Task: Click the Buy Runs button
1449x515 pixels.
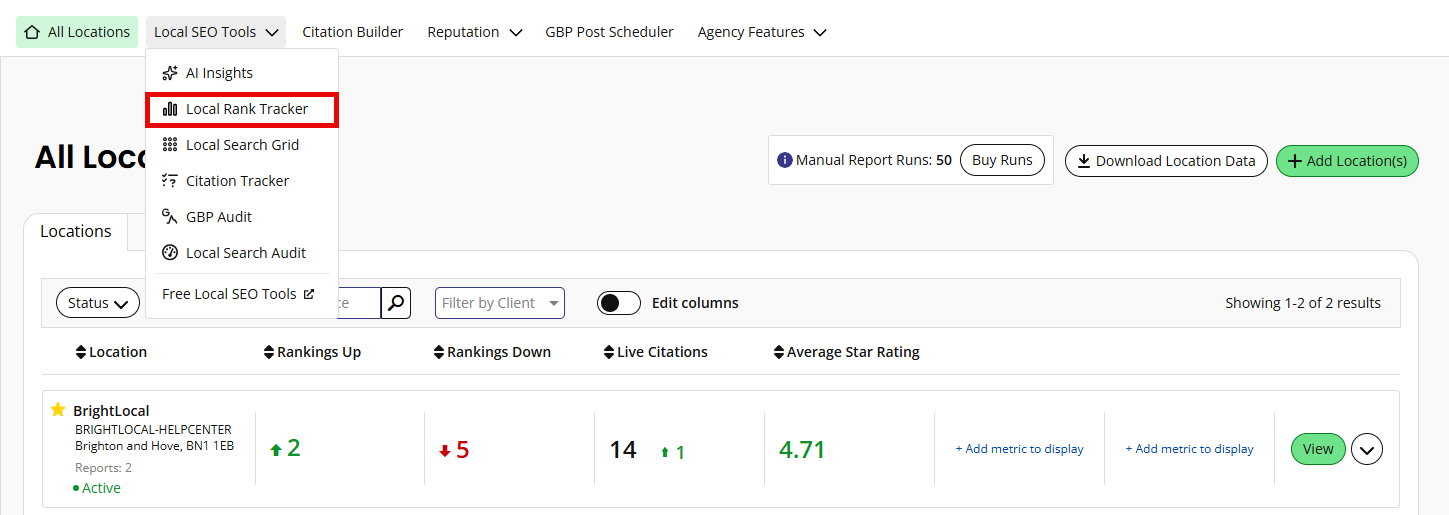Action: pyautogui.click(x=1002, y=160)
